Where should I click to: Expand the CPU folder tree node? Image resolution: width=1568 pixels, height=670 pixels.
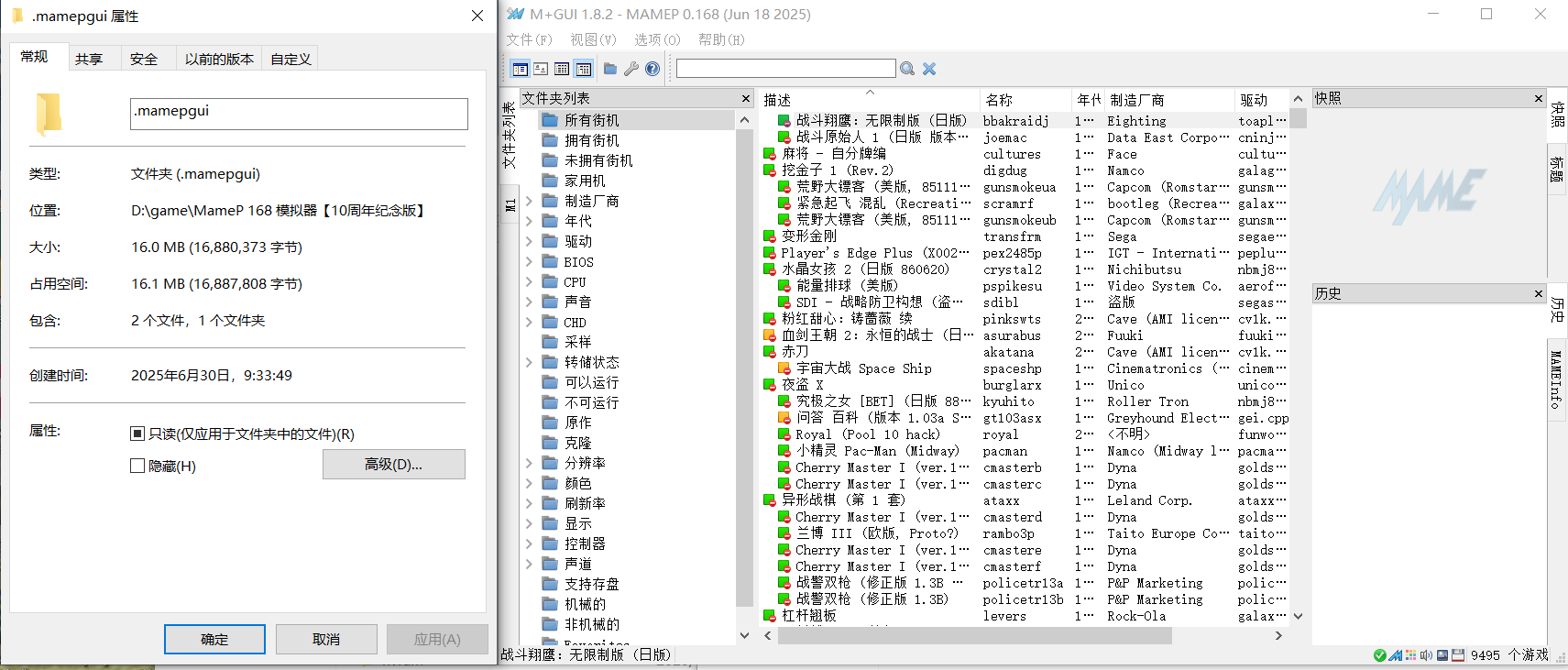tap(529, 281)
